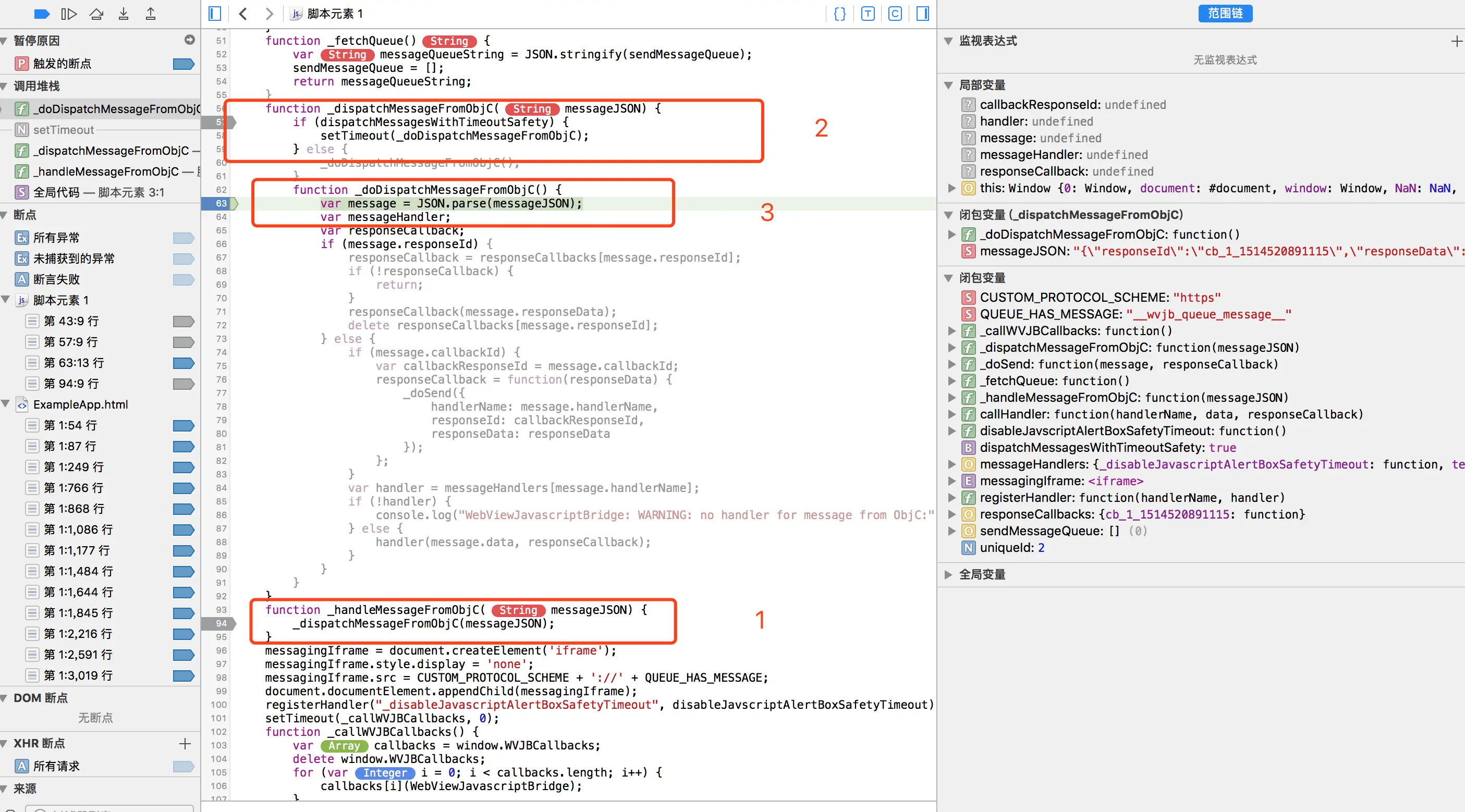Hide the left navigation sidebar icon
This screenshot has height=812, width=1465.
(x=214, y=14)
